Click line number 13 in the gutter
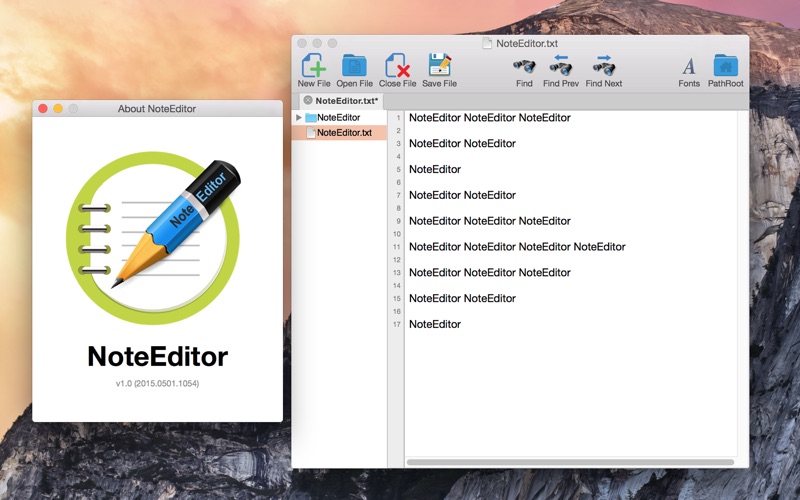This screenshot has height=500, width=800. point(397,273)
